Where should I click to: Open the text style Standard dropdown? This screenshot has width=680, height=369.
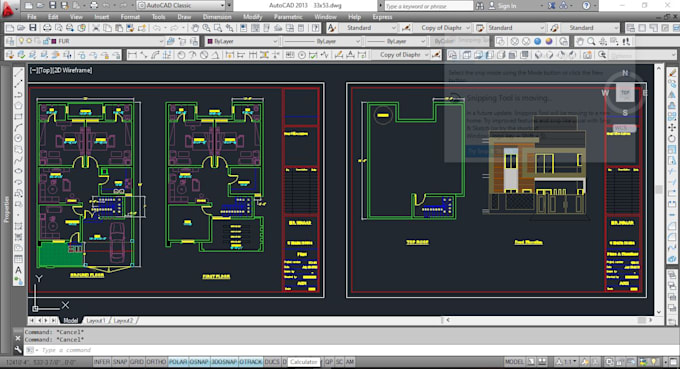[368, 28]
